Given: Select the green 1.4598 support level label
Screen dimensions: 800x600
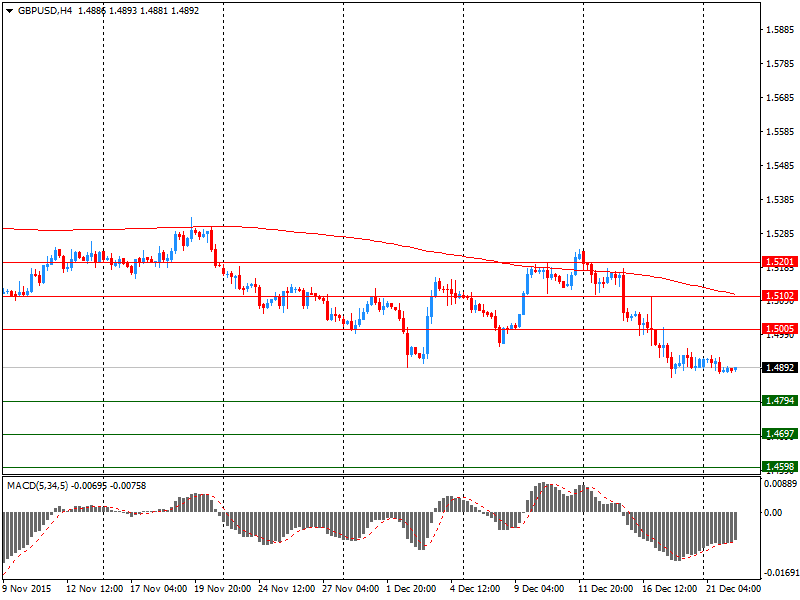Looking at the screenshot, I should point(780,467).
